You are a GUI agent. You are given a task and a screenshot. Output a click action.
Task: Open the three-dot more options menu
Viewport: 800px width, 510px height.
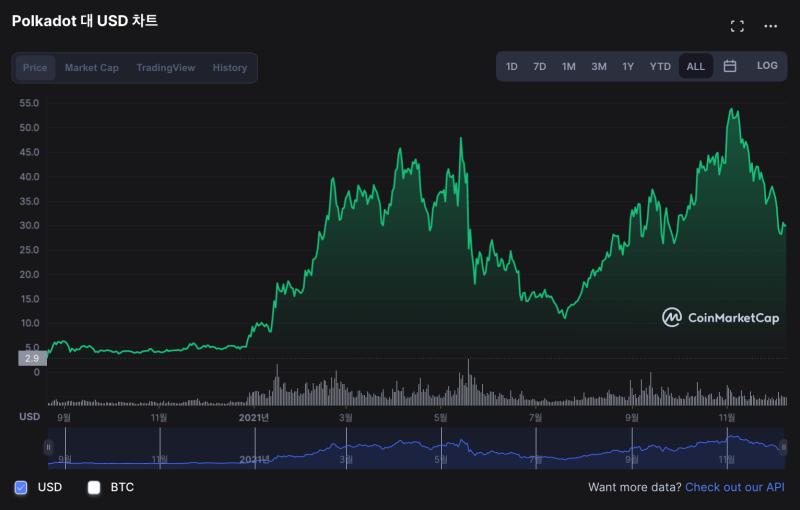[770, 26]
